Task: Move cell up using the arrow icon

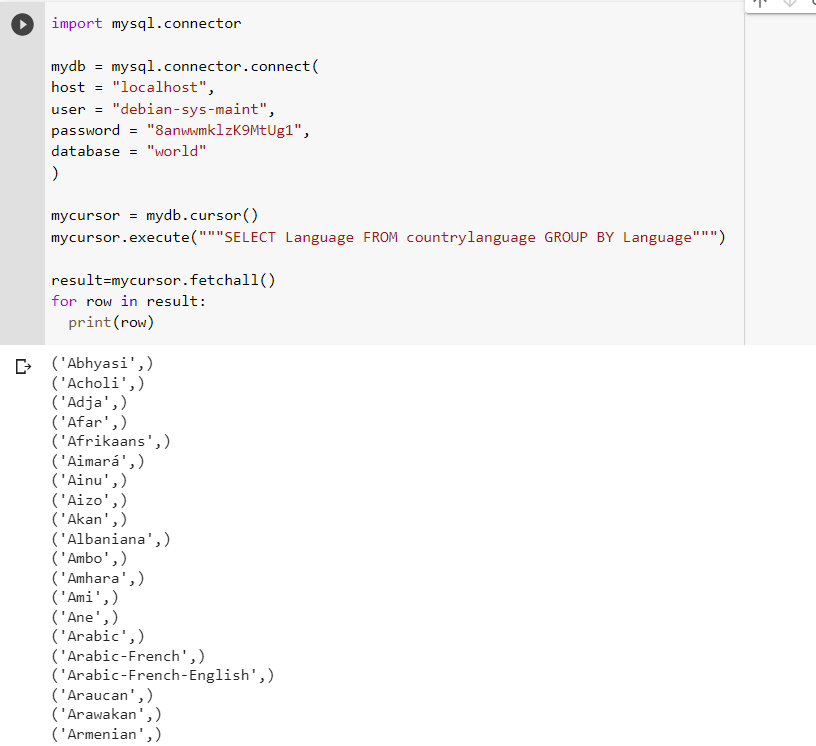Action: pyautogui.click(x=760, y=3)
